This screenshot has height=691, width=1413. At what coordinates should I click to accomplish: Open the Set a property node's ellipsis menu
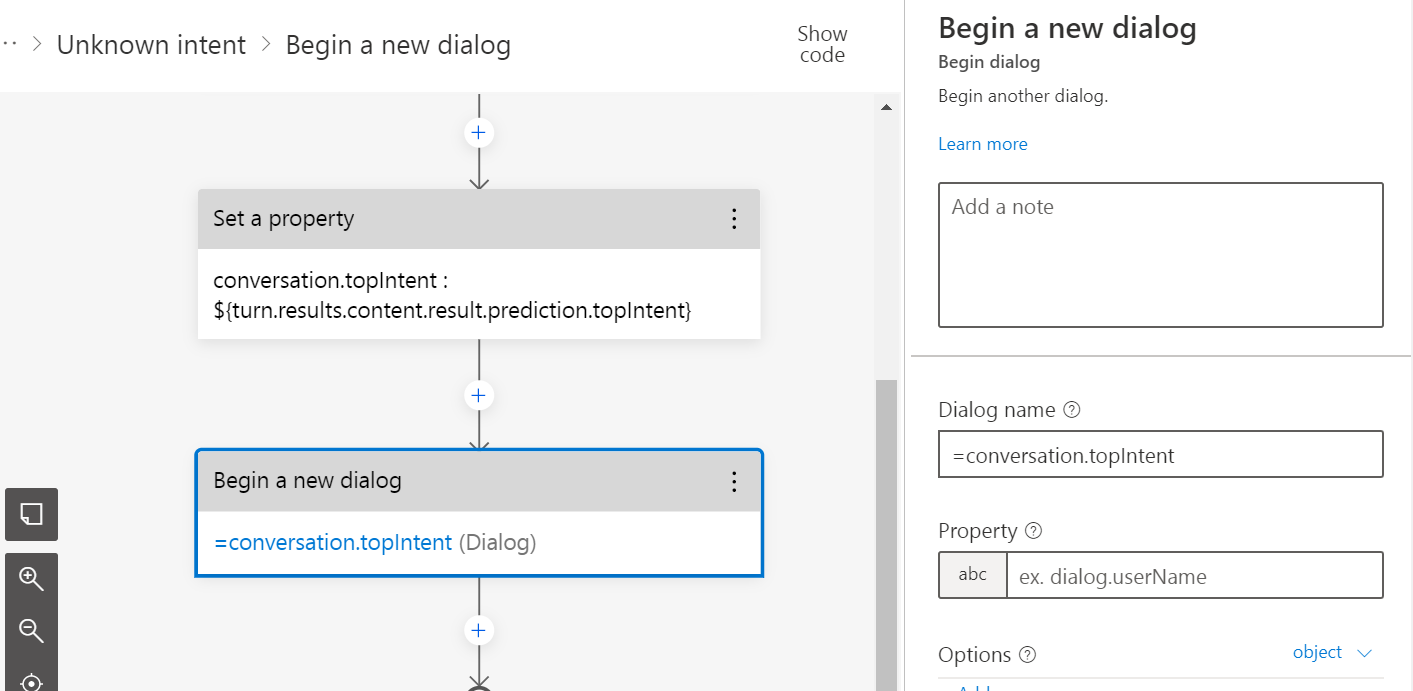click(x=734, y=218)
